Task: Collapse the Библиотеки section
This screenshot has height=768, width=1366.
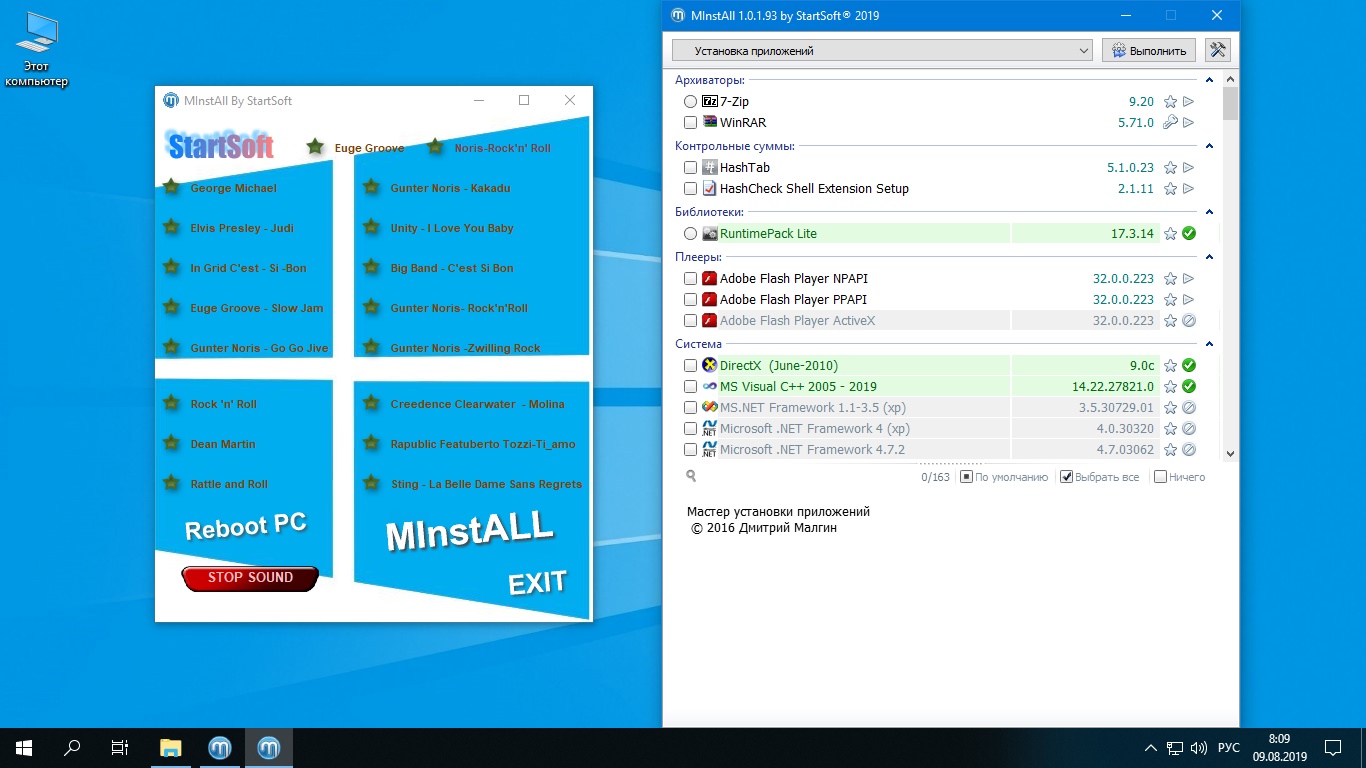Action: tap(1209, 212)
